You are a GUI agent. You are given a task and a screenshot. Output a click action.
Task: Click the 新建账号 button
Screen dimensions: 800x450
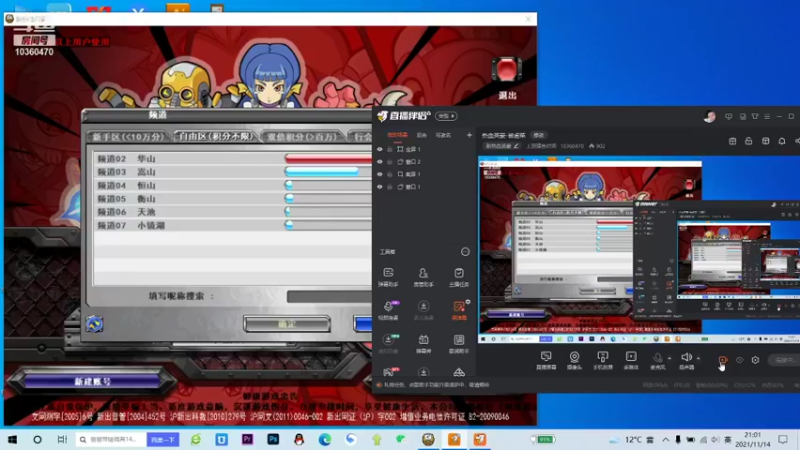pos(92,382)
